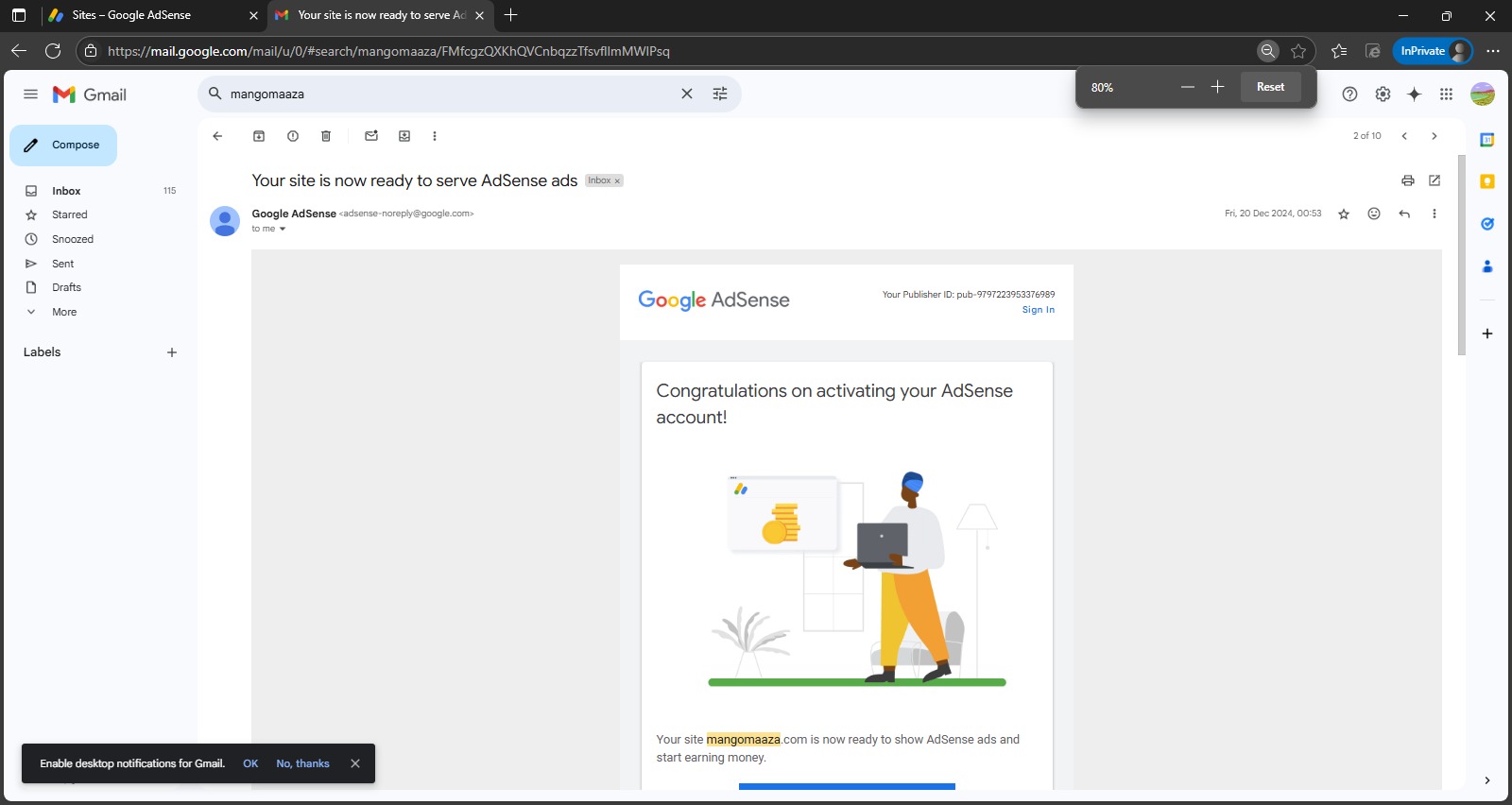Delete this email with trash icon
The width and height of the screenshot is (1512, 805).
[x=326, y=136]
